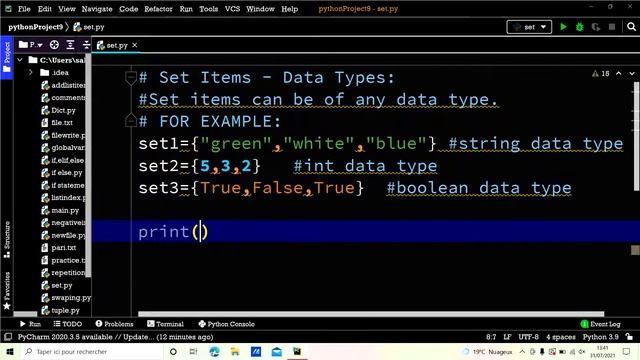Open the Windows Start menu
Image resolution: width=640 pixels, height=360 pixels.
10,351
